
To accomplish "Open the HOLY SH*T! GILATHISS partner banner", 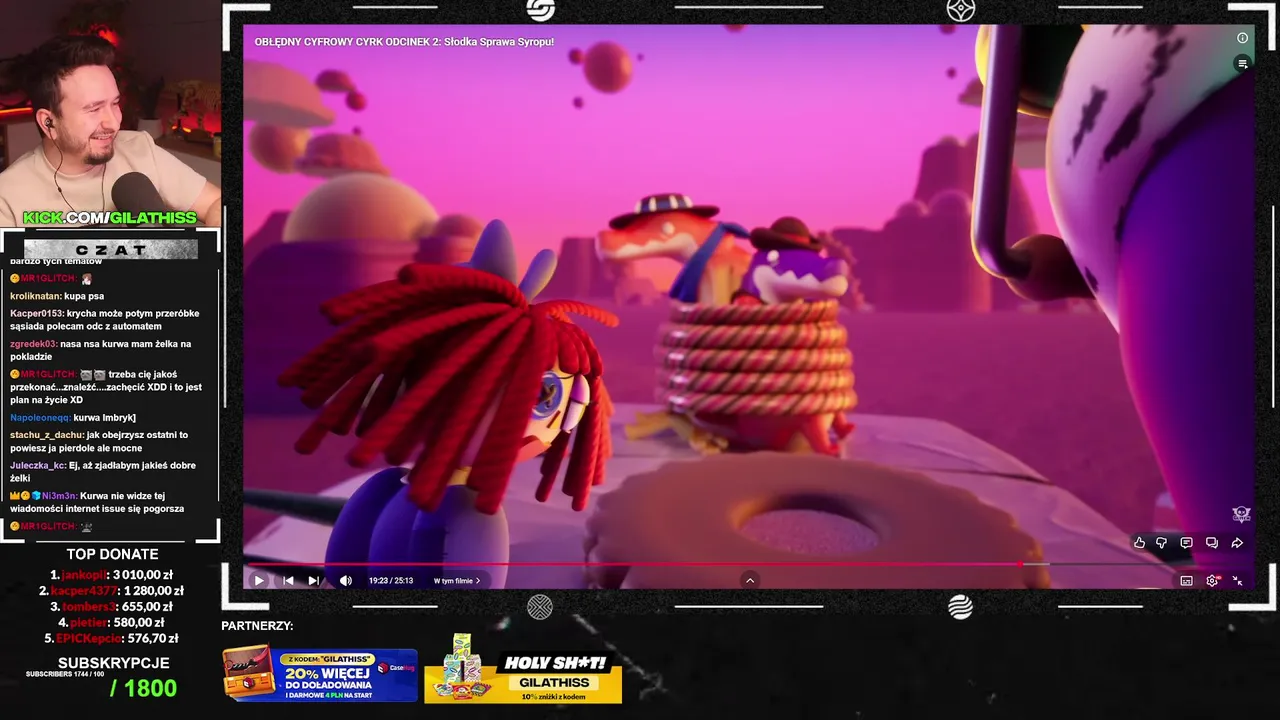I will pyautogui.click(x=523, y=670).
